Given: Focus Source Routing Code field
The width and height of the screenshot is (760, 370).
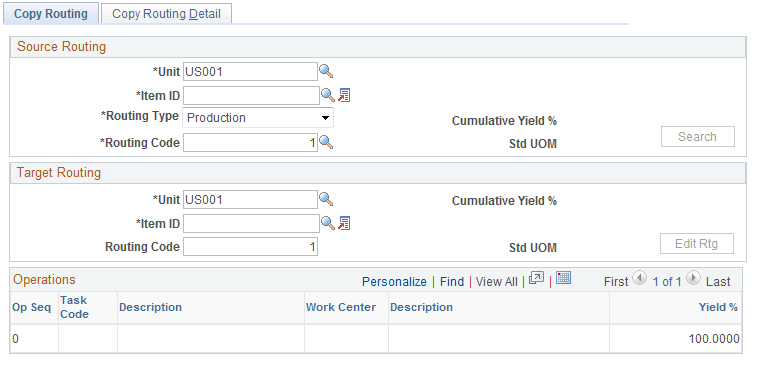Looking at the screenshot, I should coord(250,143).
